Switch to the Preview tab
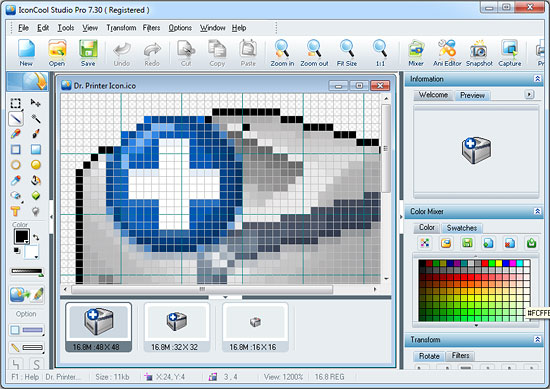This screenshot has height=389, width=550. tap(472, 95)
